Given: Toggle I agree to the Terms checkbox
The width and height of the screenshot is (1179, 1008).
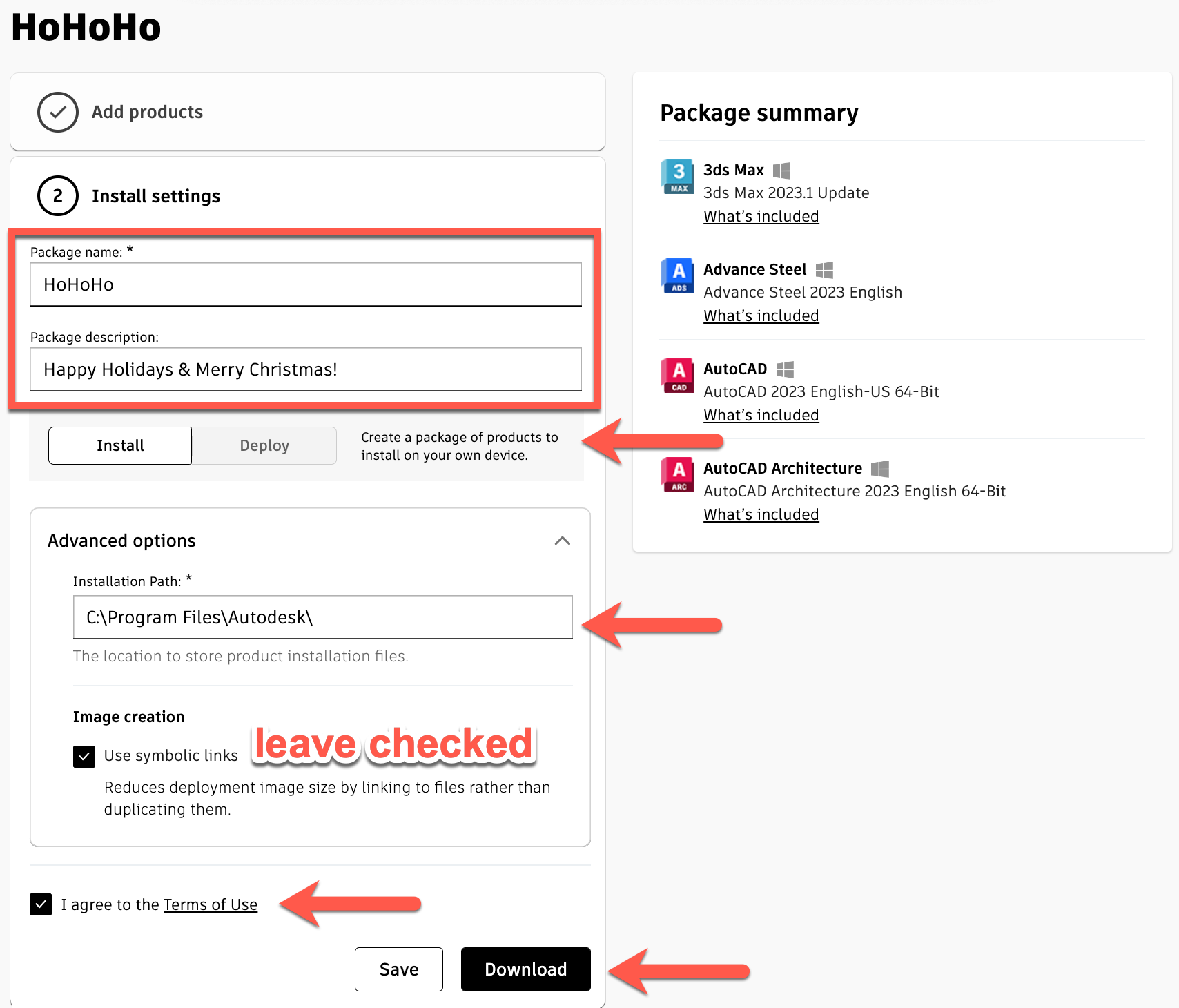Looking at the screenshot, I should (x=41, y=904).
